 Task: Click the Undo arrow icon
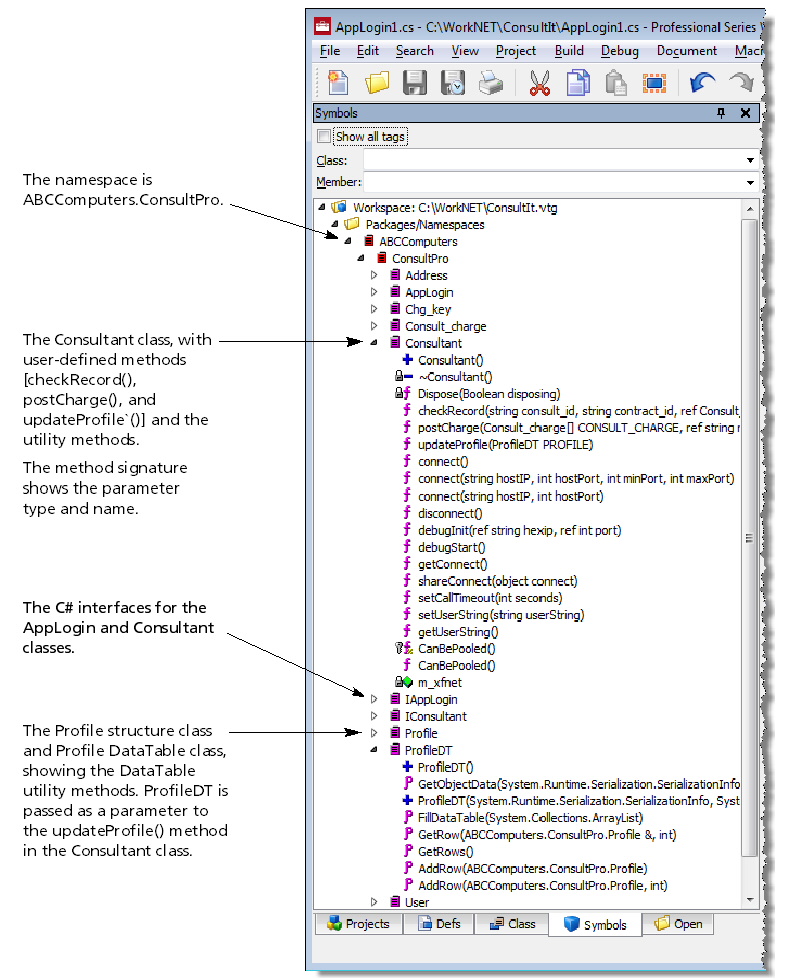pyautogui.click(x=703, y=83)
